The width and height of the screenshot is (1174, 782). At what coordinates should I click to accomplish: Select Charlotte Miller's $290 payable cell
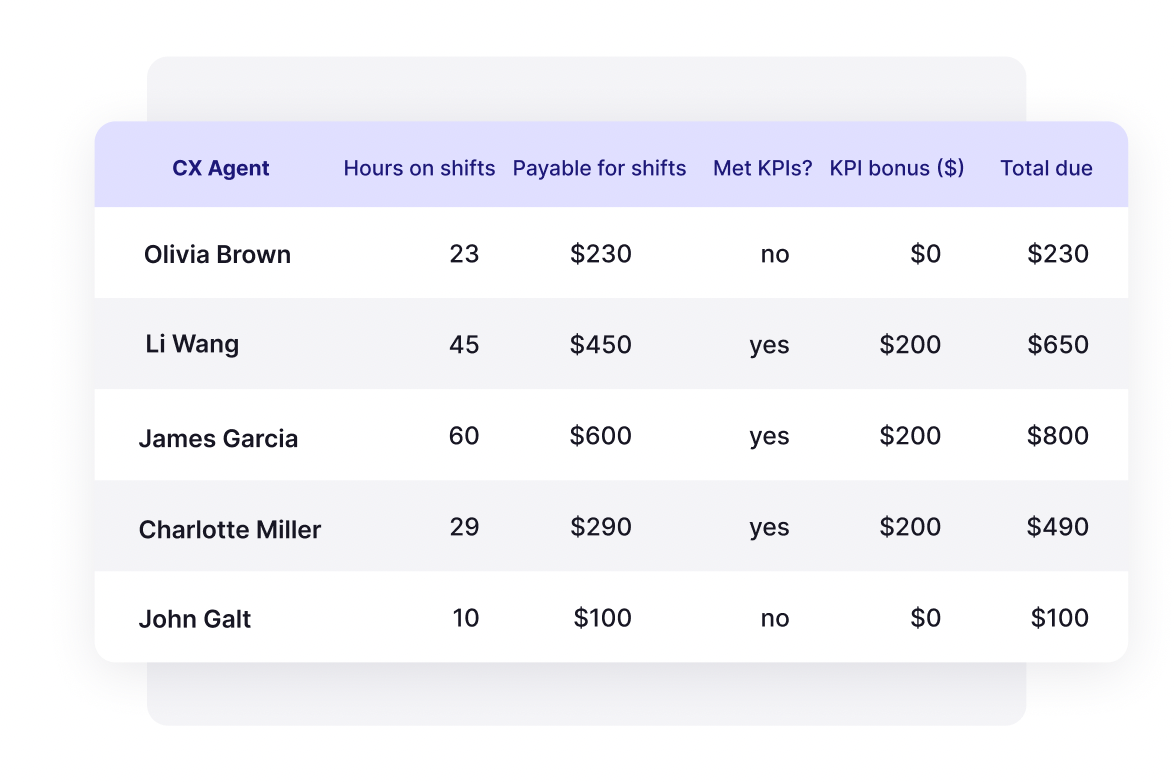[600, 527]
